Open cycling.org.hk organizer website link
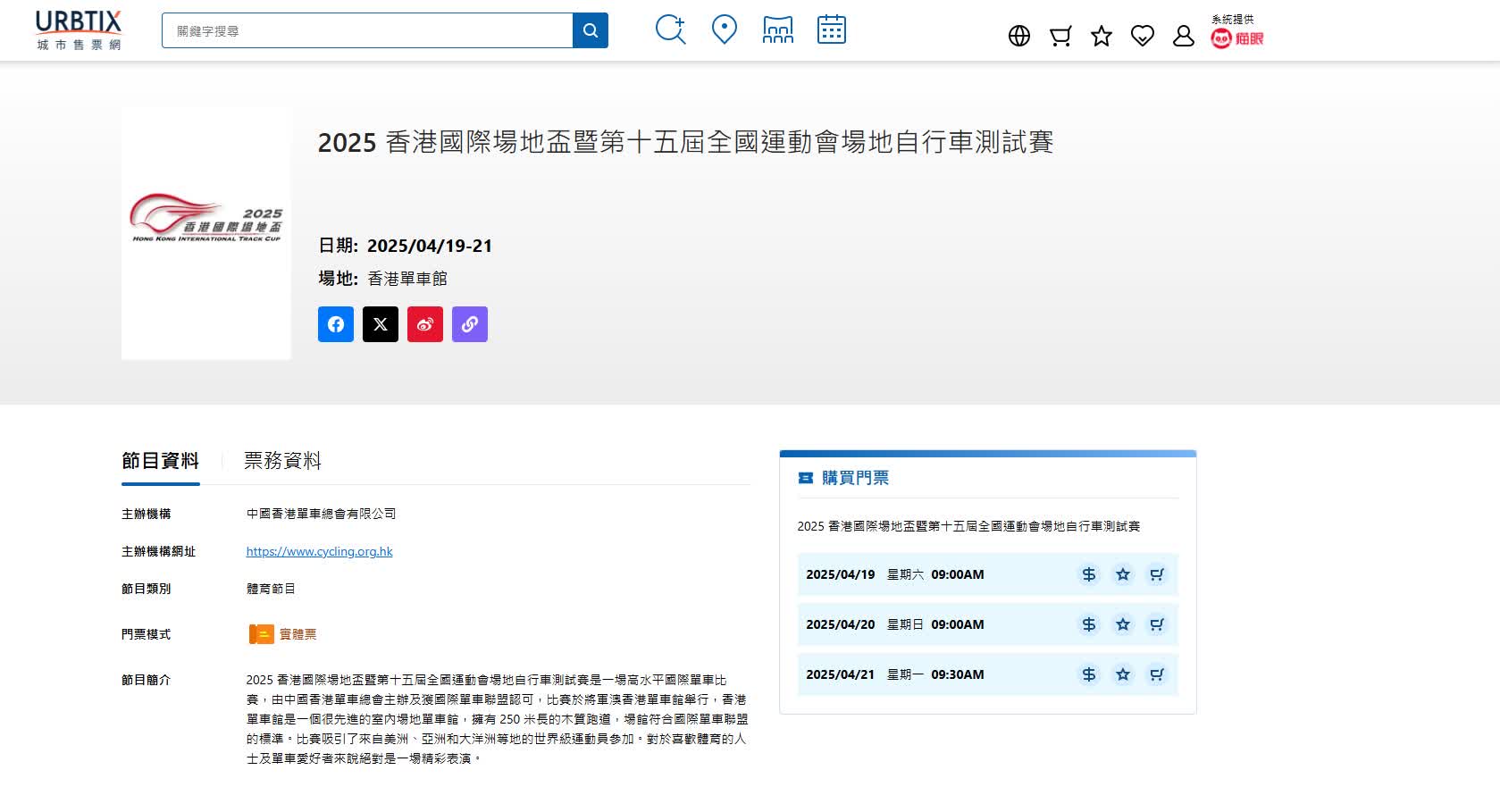1500x812 pixels. [319, 551]
